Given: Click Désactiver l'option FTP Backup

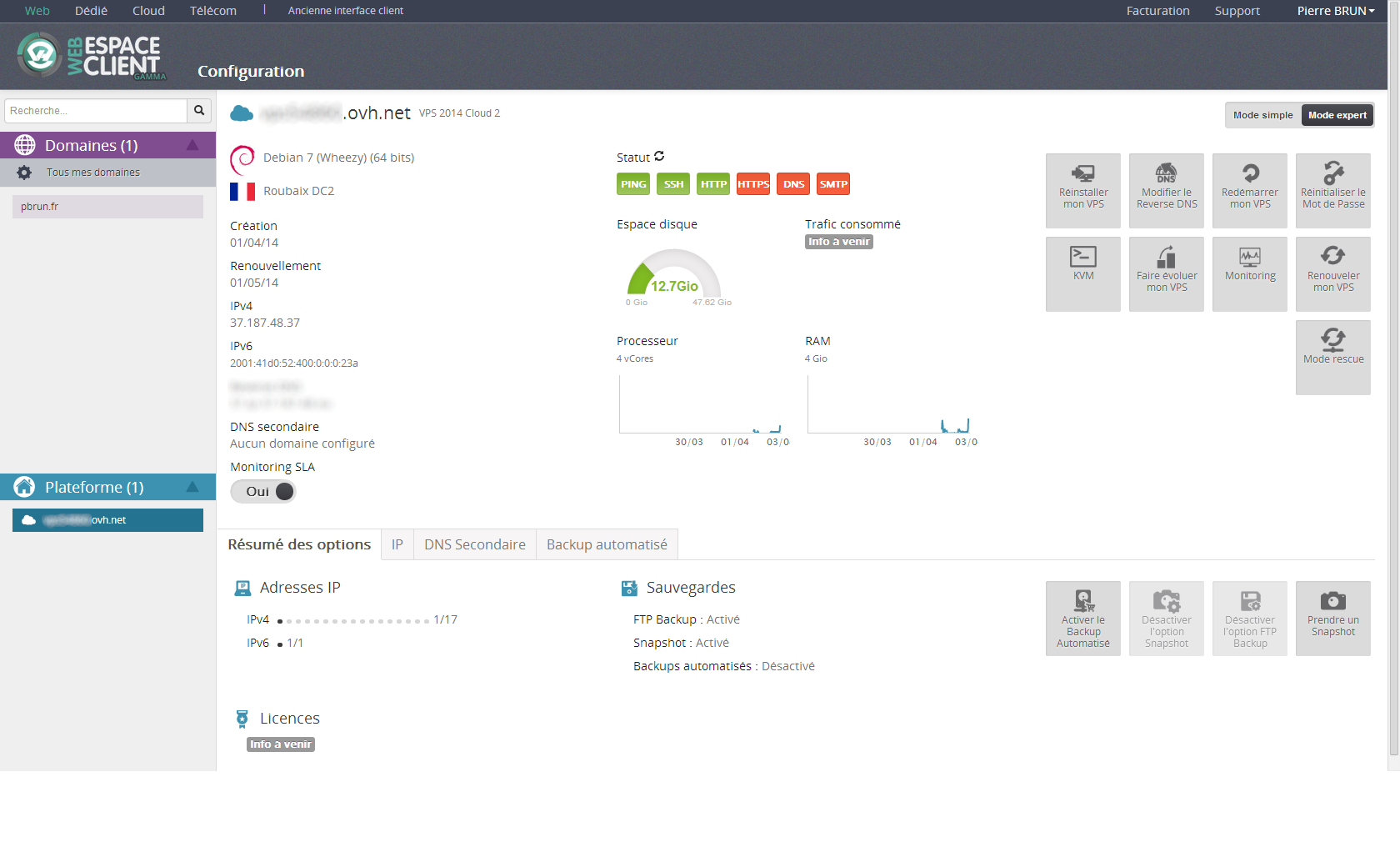Looking at the screenshot, I should [x=1249, y=618].
